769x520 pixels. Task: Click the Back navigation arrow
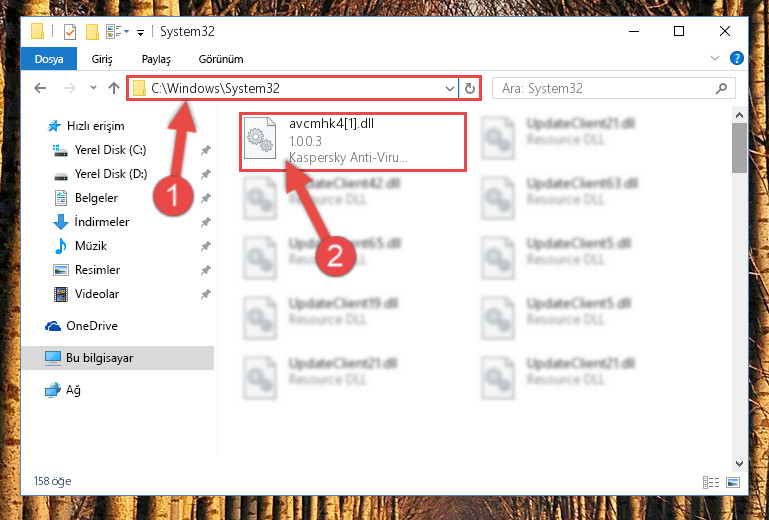(x=40, y=88)
